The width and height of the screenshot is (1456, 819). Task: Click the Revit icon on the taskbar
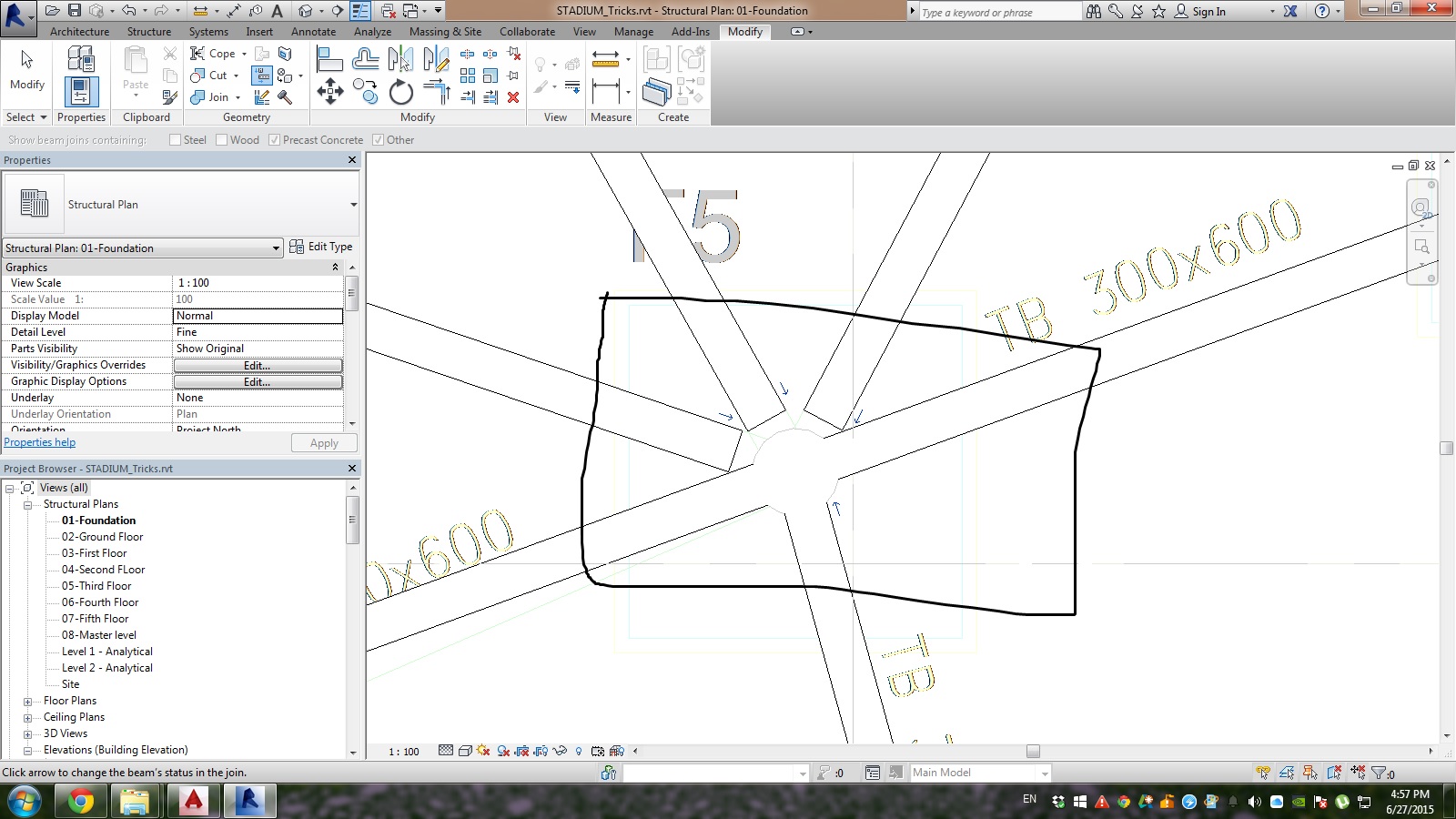249,802
